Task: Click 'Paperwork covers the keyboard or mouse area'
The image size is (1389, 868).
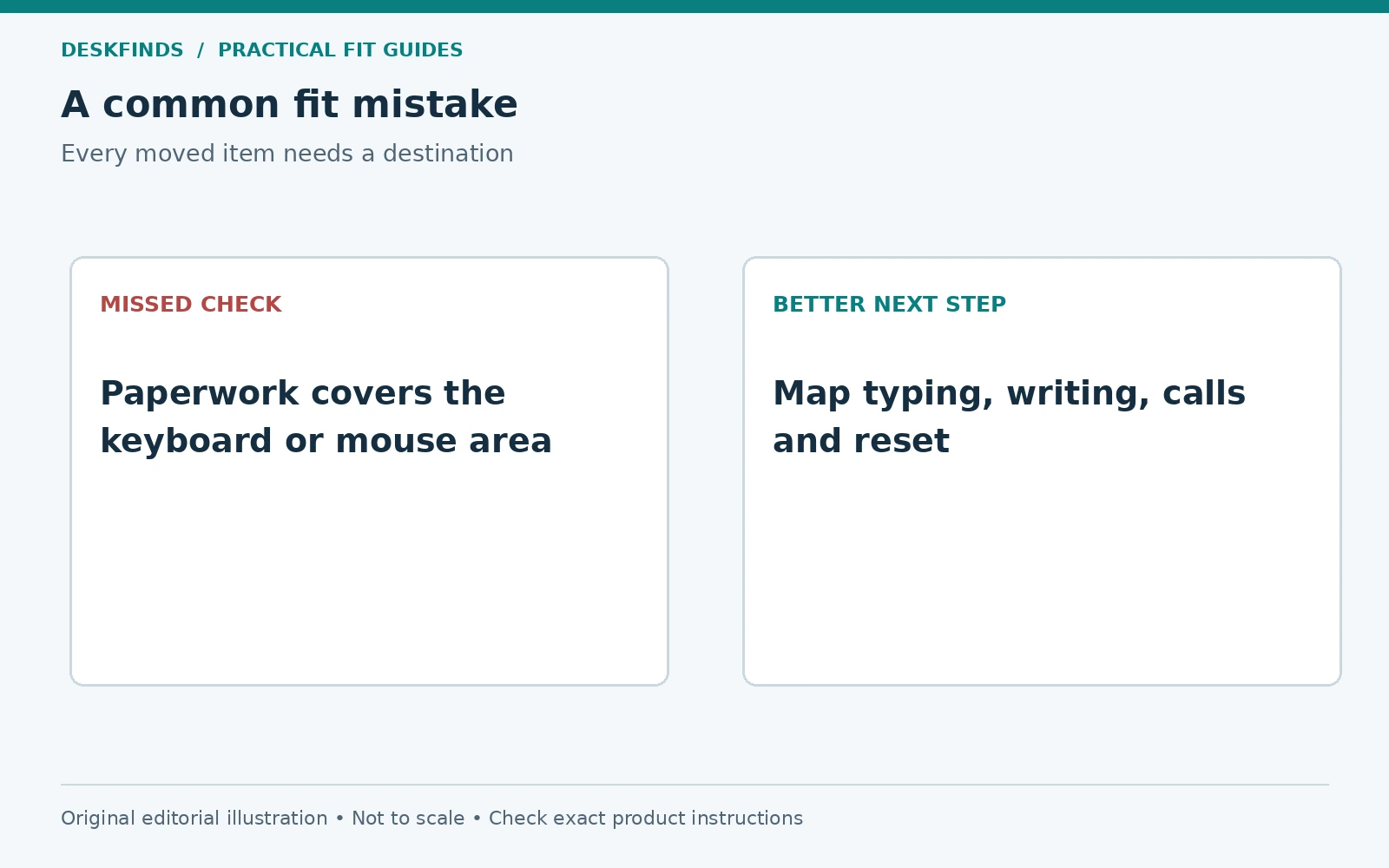Action: click(326, 417)
